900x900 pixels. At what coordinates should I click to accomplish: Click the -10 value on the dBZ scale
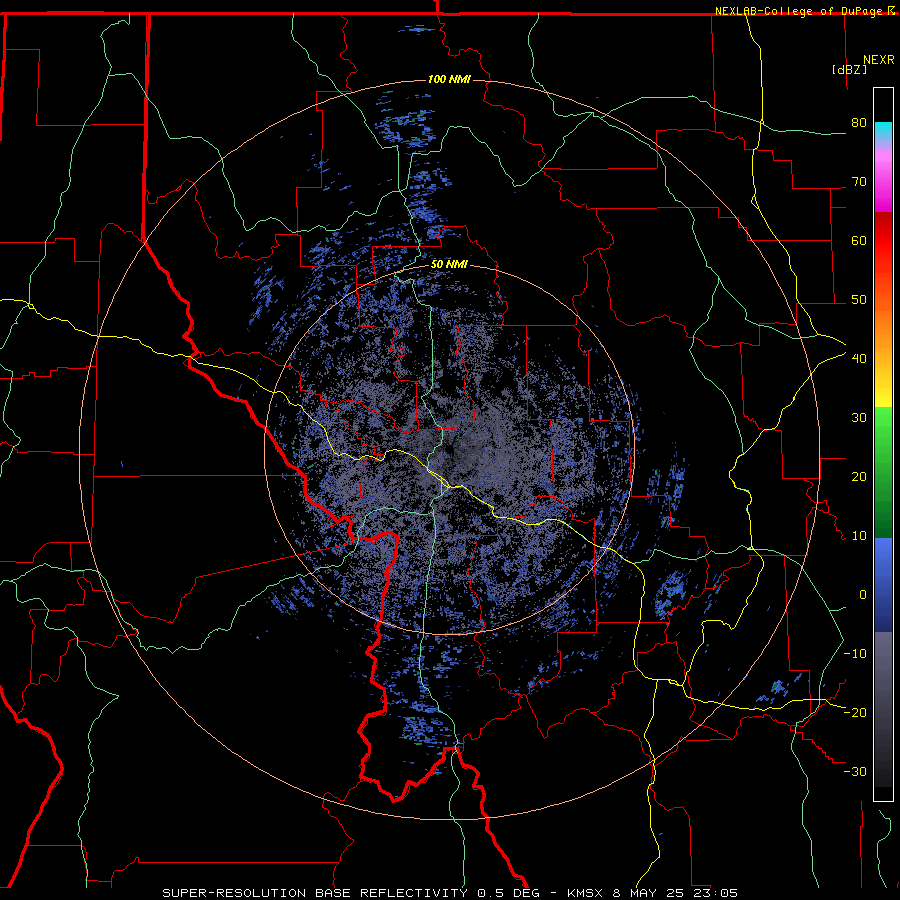pyautogui.click(x=855, y=653)
